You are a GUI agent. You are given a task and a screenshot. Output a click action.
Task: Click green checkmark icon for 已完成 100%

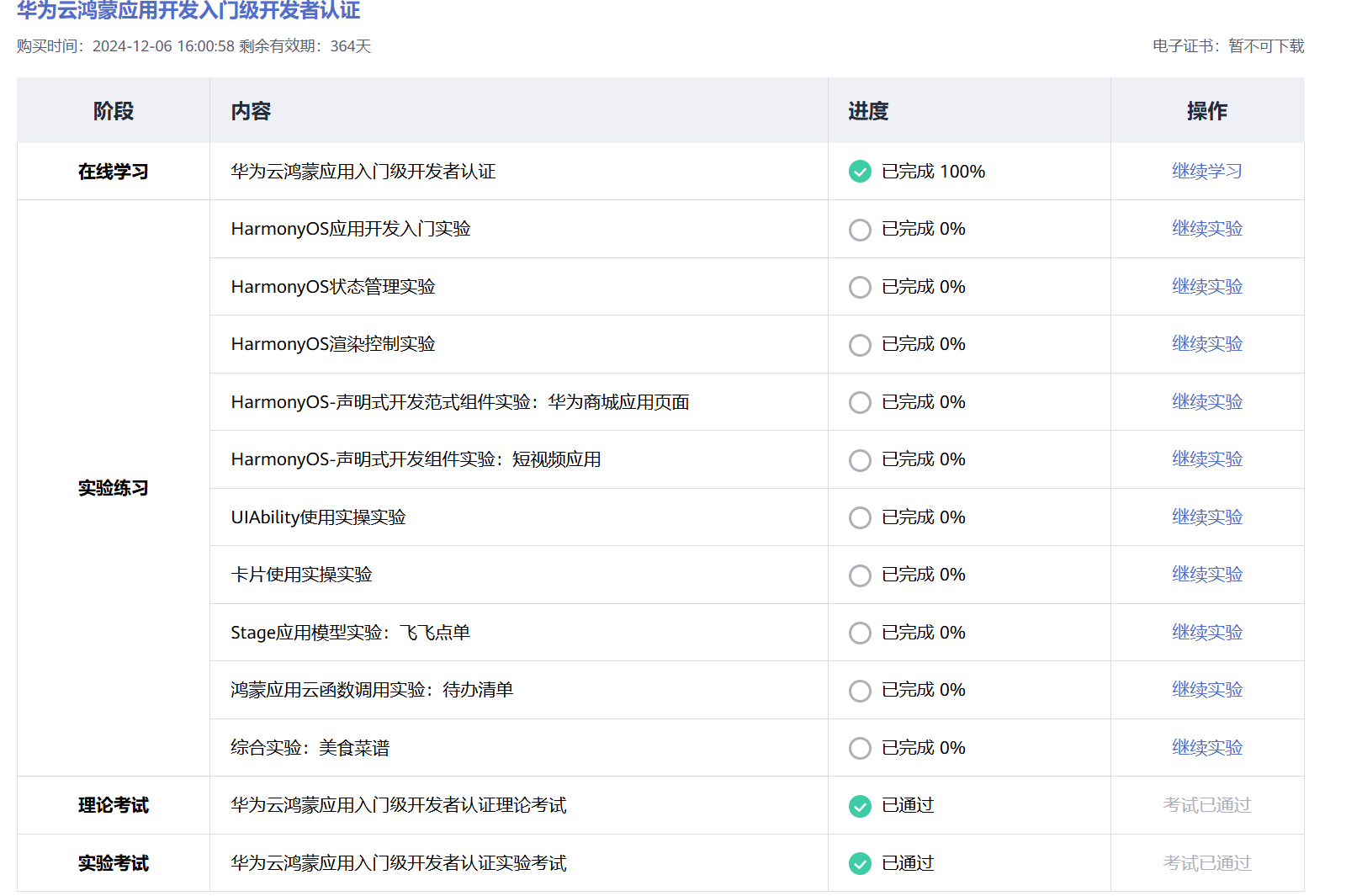pos(860,172)
